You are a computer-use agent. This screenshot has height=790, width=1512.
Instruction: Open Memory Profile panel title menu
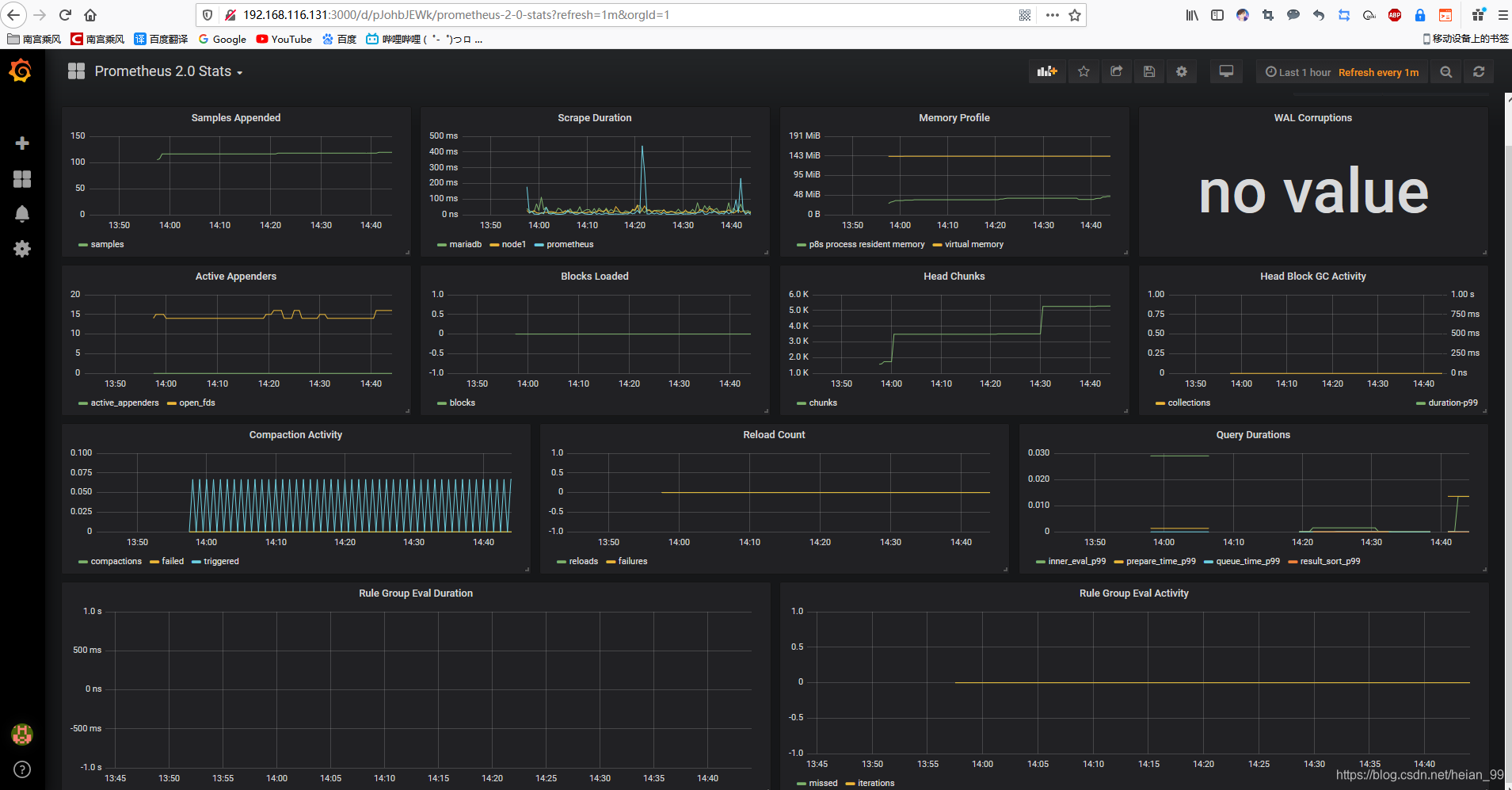point(954,117)
